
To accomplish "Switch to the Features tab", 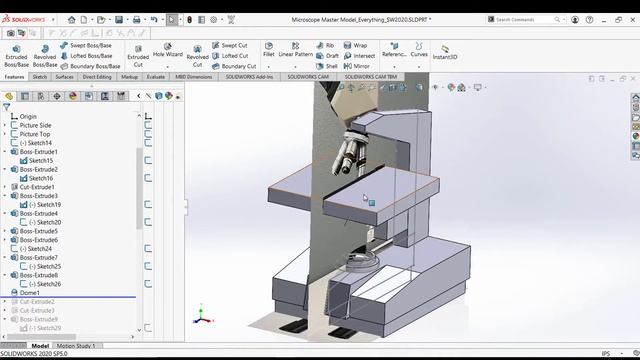I will [x=14, y=77].
